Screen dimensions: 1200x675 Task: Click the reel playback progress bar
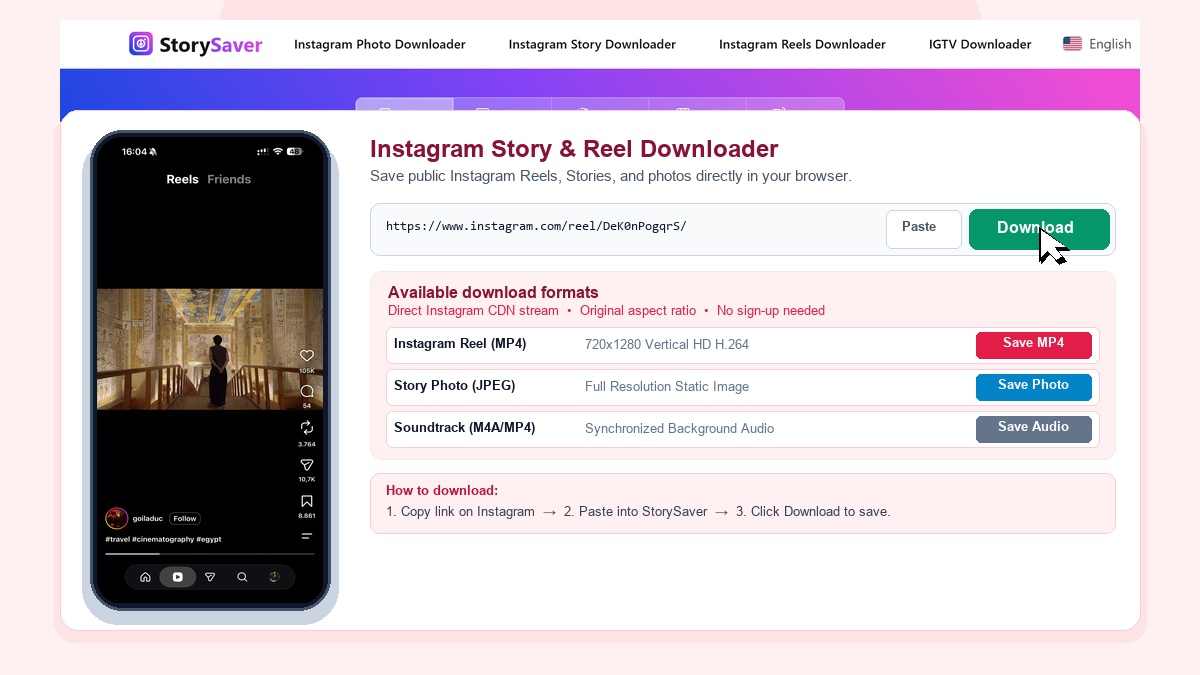click(209, 553)
